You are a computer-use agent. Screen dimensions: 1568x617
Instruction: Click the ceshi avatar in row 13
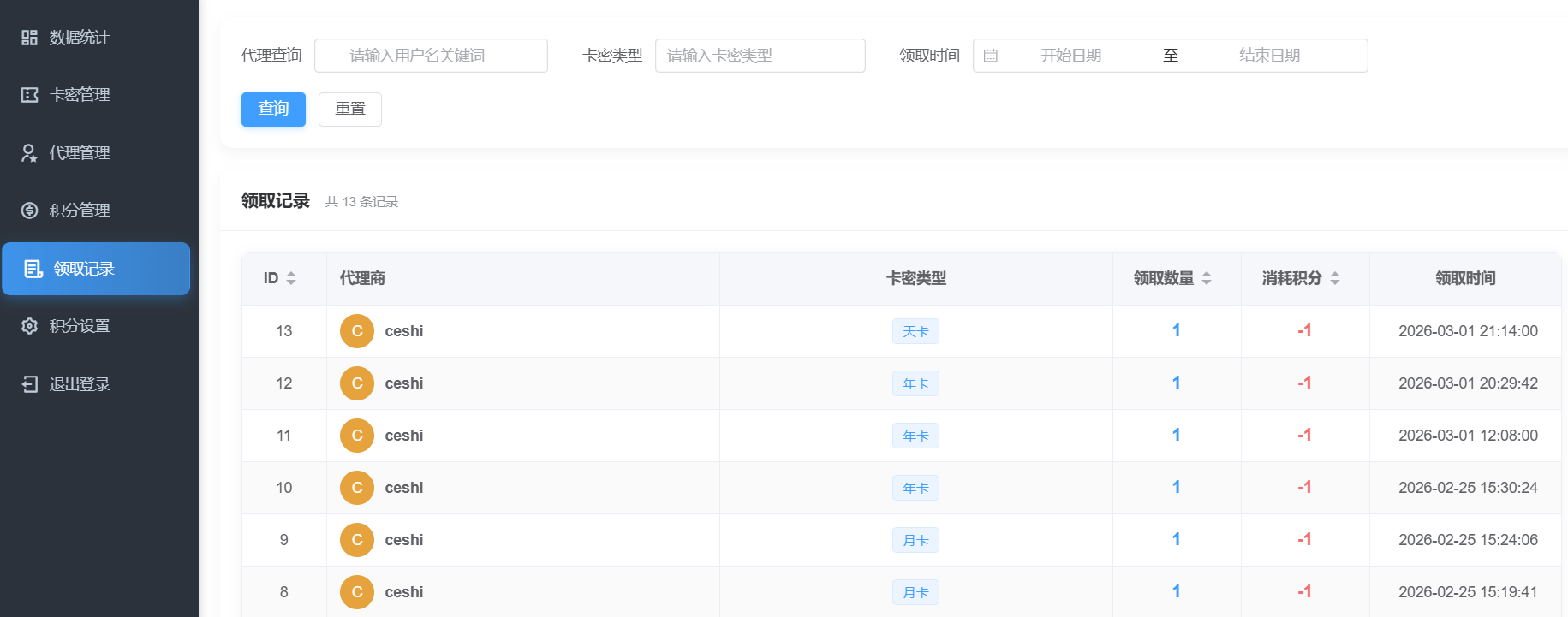357,331
